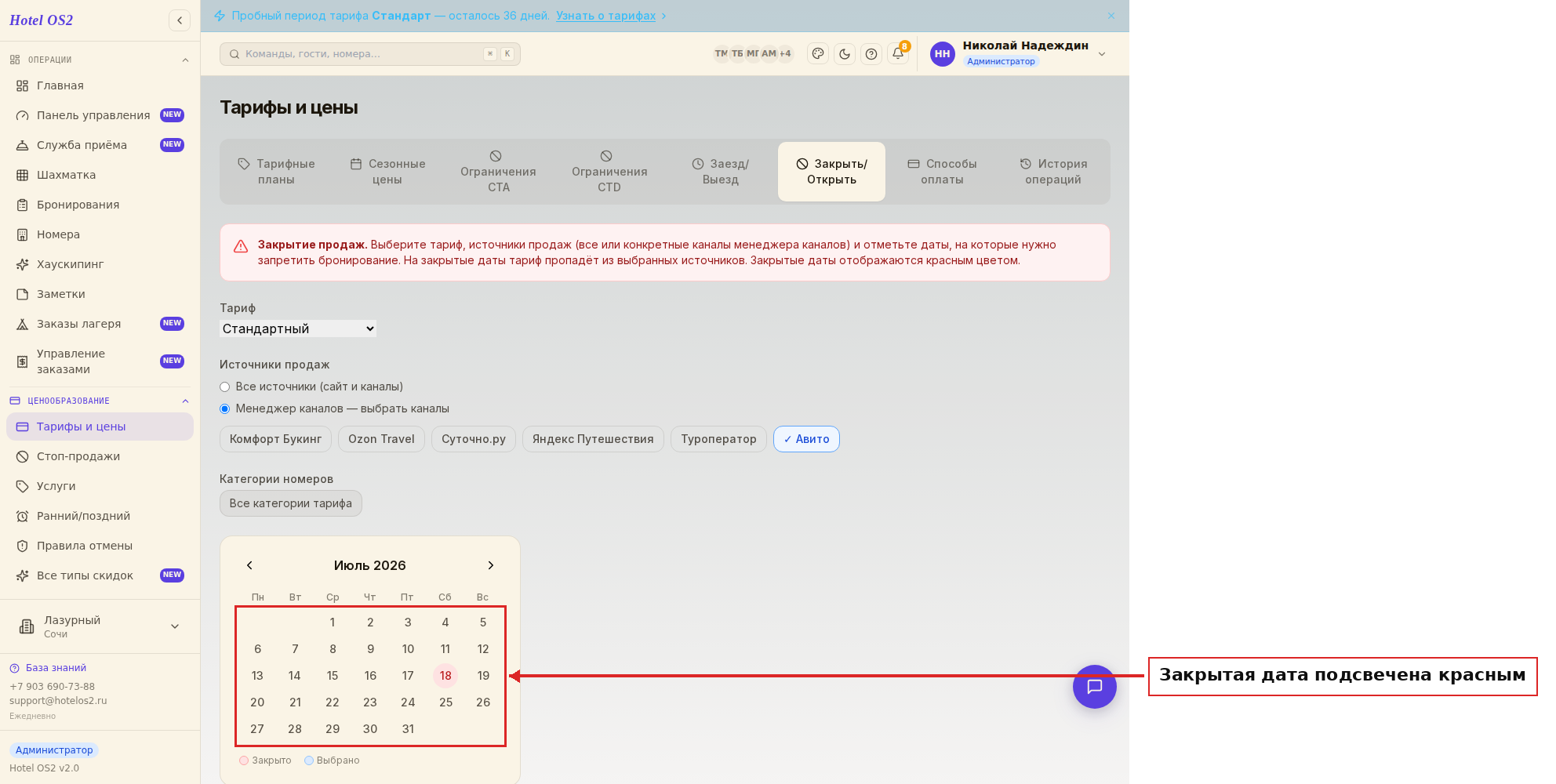Deselect the Авито channel chip
This screenshot has width=1556, height=784.
[806, 439]
